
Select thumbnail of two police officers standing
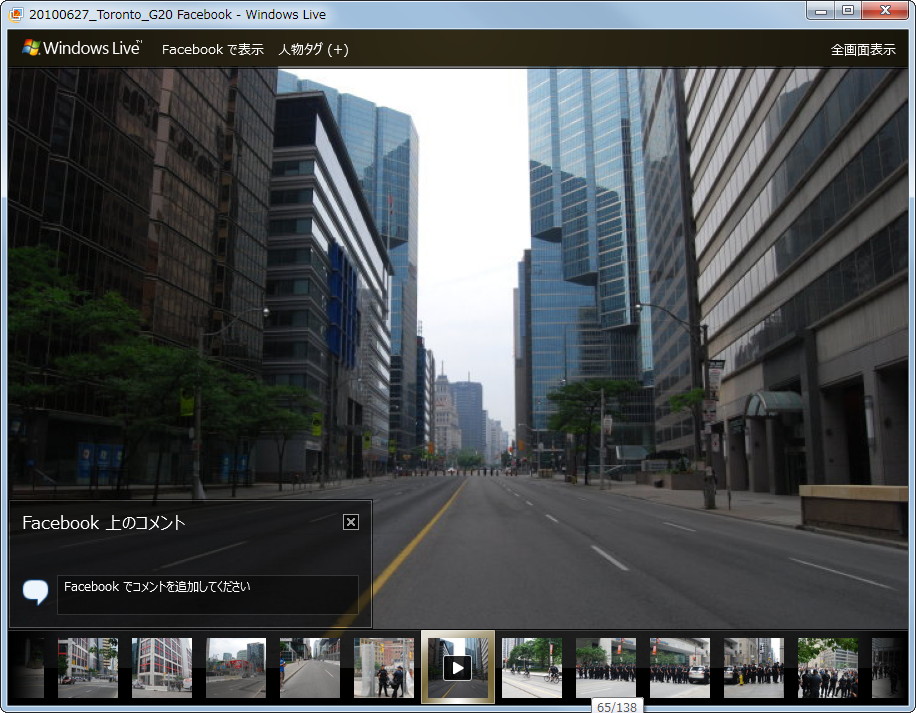click(x=384, y=667)
